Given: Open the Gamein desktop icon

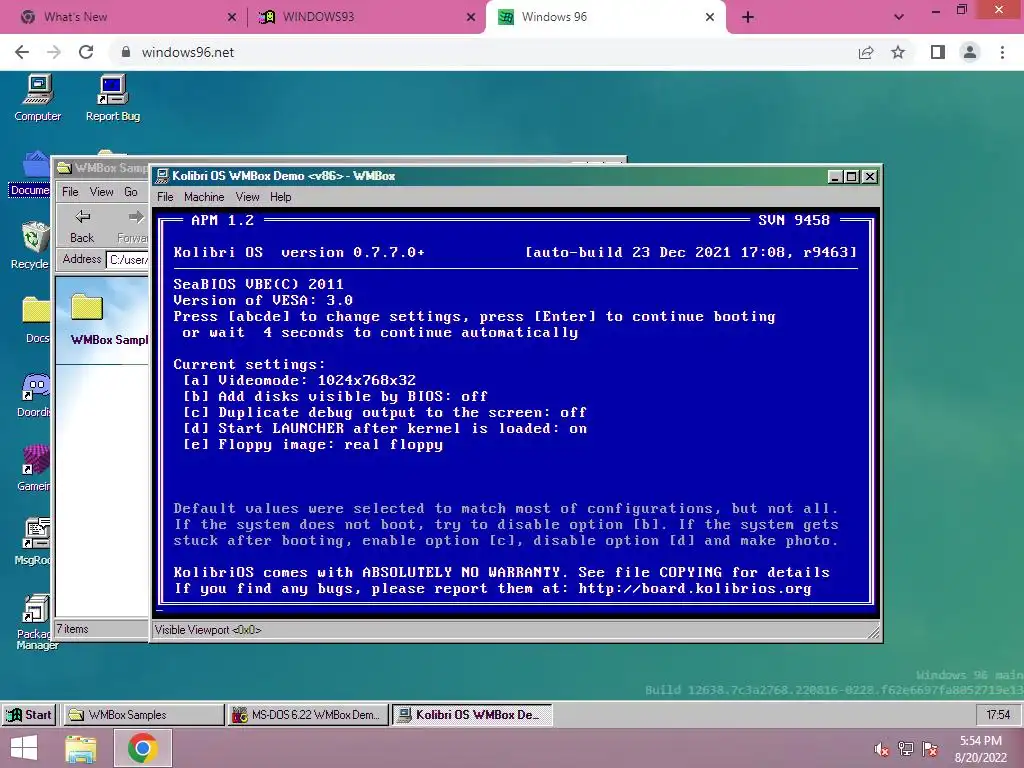Looking at the screenshot, I should [34, 468].
